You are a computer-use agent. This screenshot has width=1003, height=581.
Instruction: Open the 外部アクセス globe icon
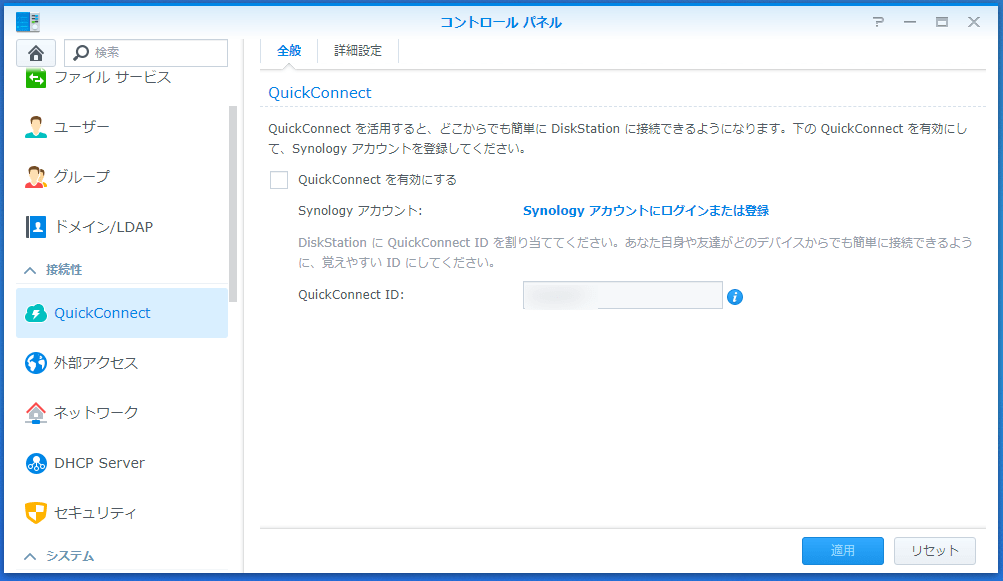pyautogui.click(x=36, y=363)
